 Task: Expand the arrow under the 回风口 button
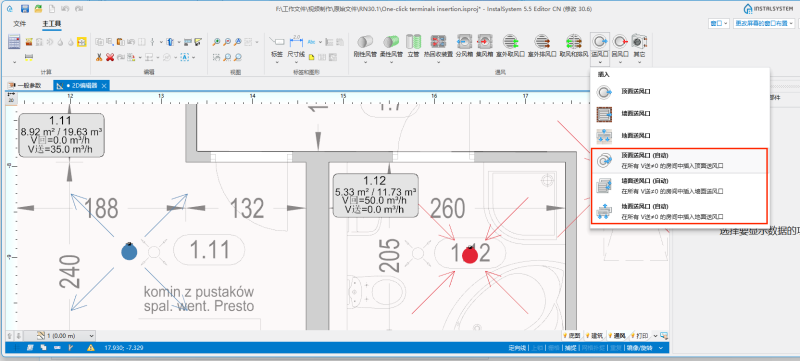(x=620, y=62)
